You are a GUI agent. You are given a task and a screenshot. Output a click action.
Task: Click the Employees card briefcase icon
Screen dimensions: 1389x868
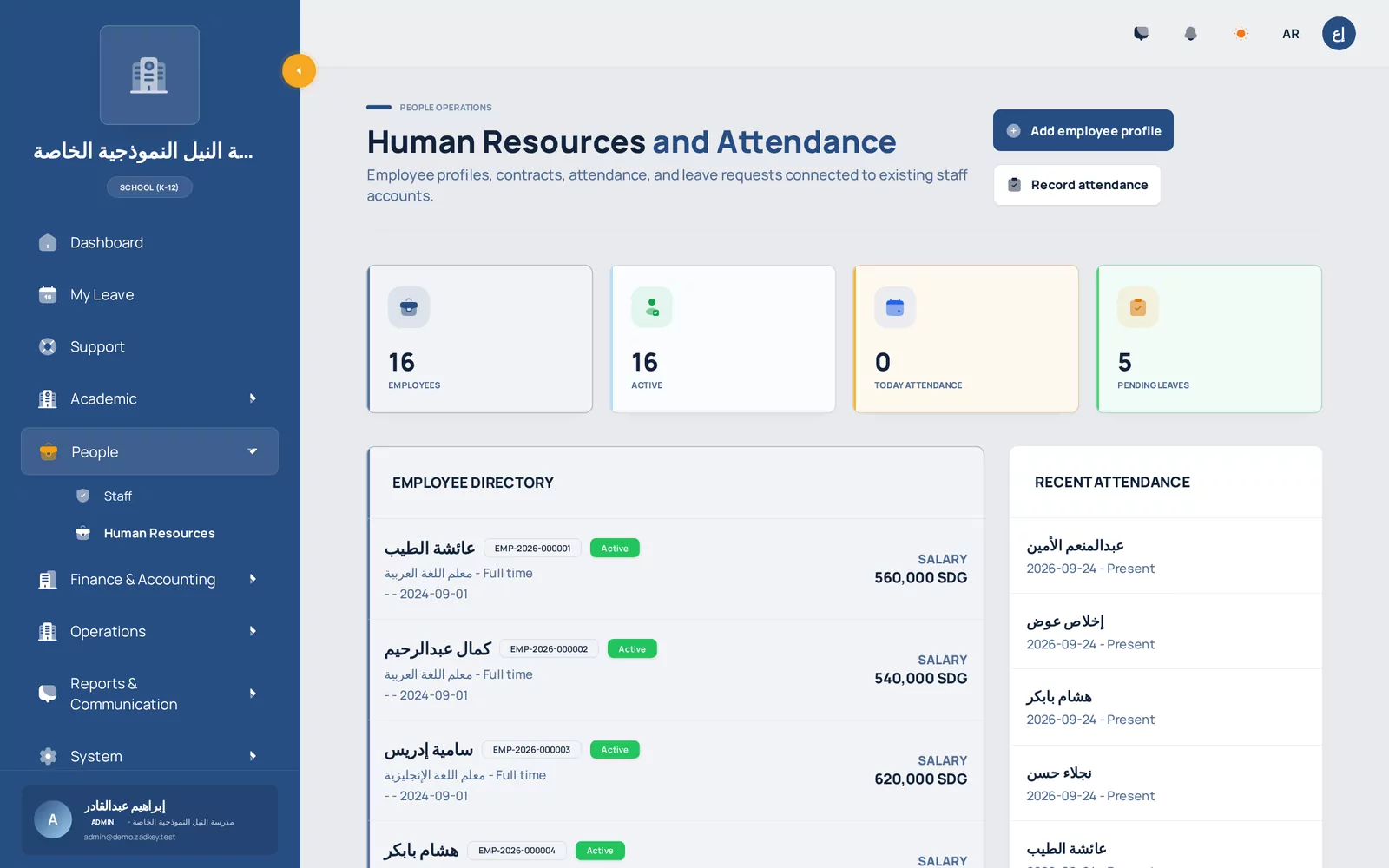click(409, 307)
